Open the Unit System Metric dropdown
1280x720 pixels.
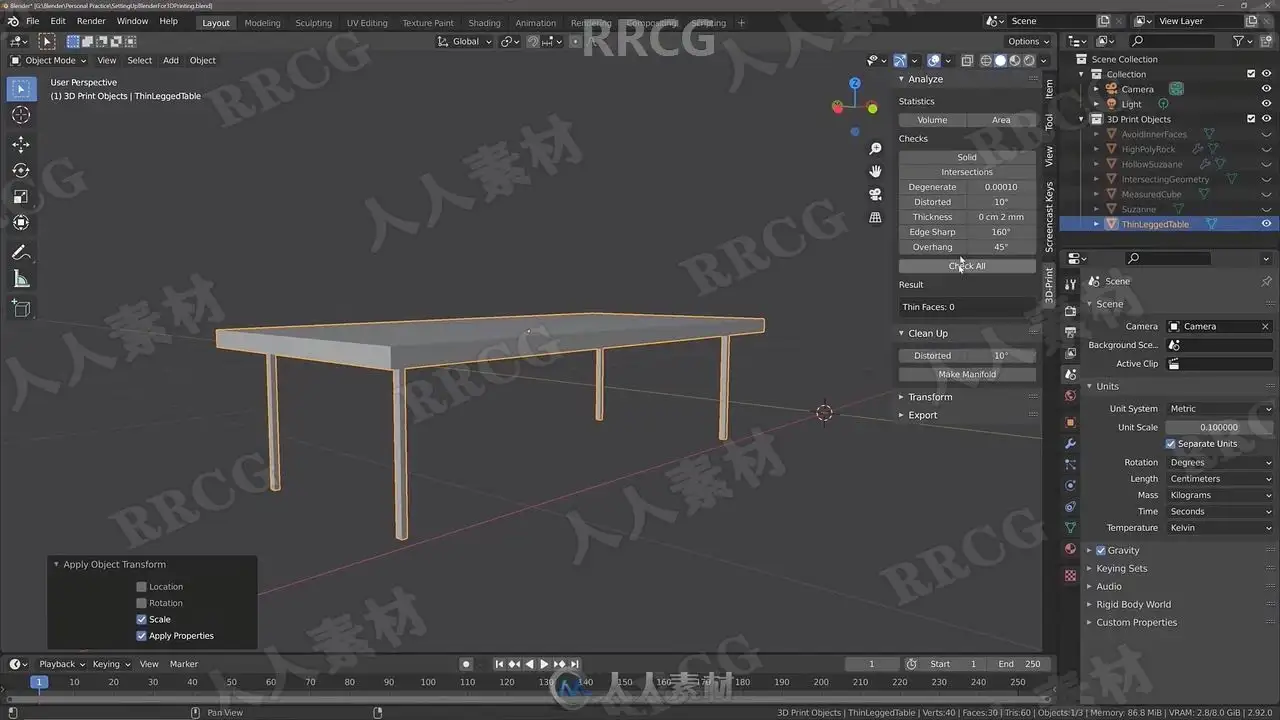(1220, 408)
